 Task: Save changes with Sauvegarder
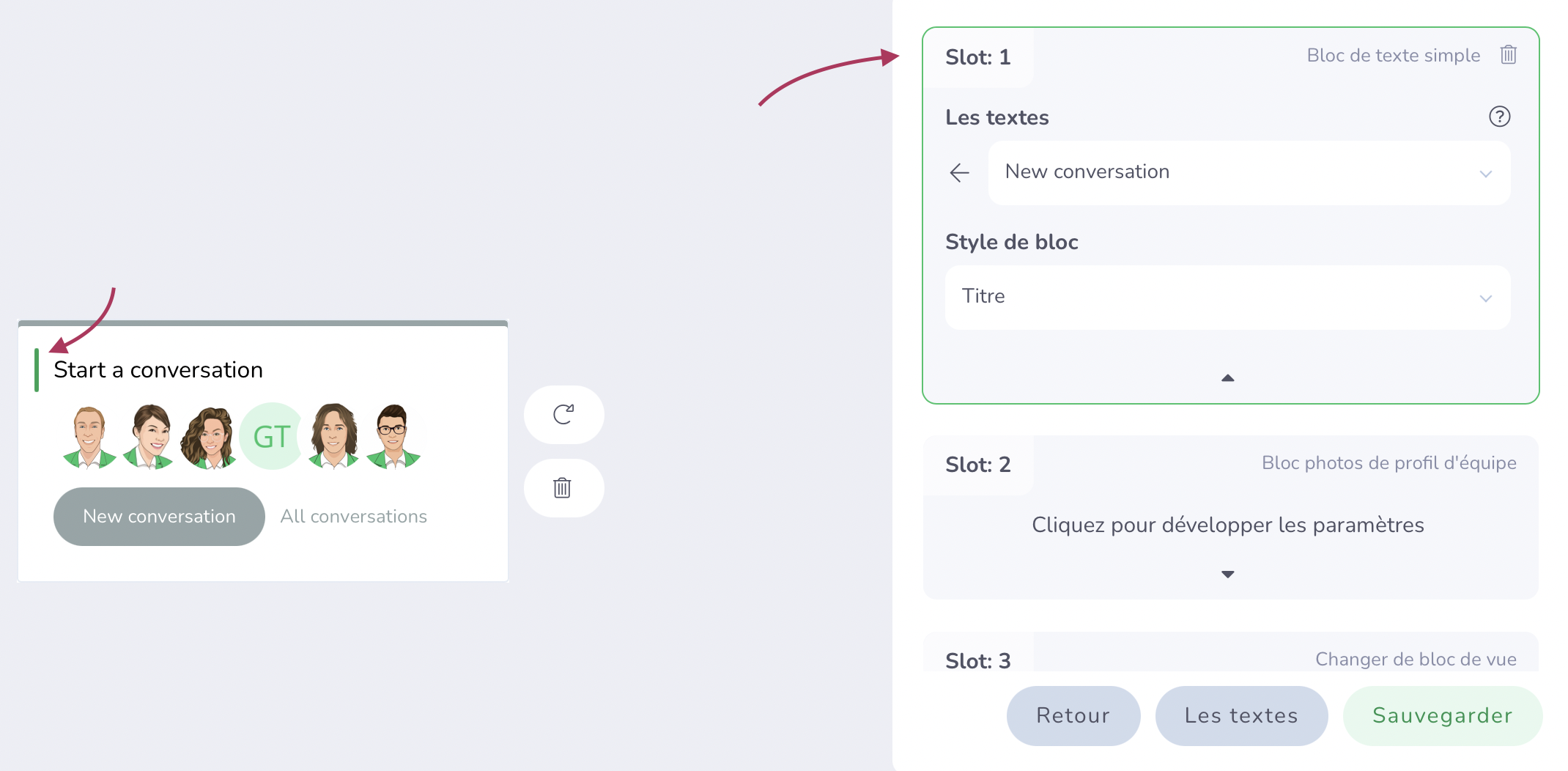[x=1442, y=715]
